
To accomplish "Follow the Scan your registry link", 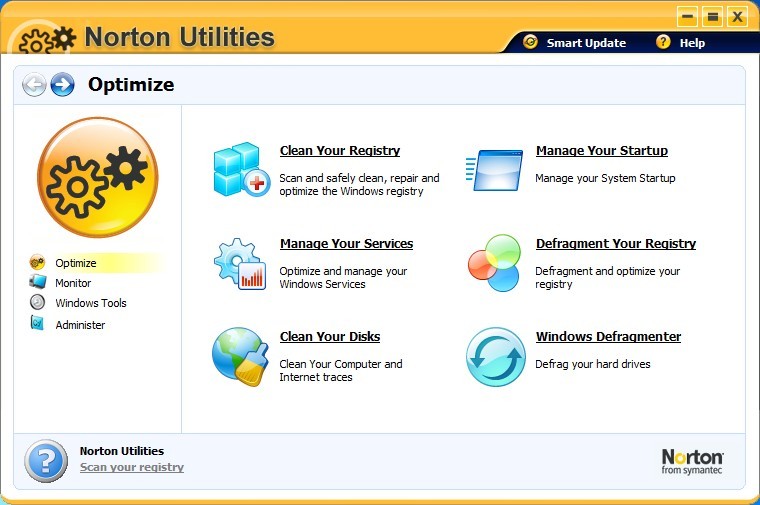I will coord(131,467).
